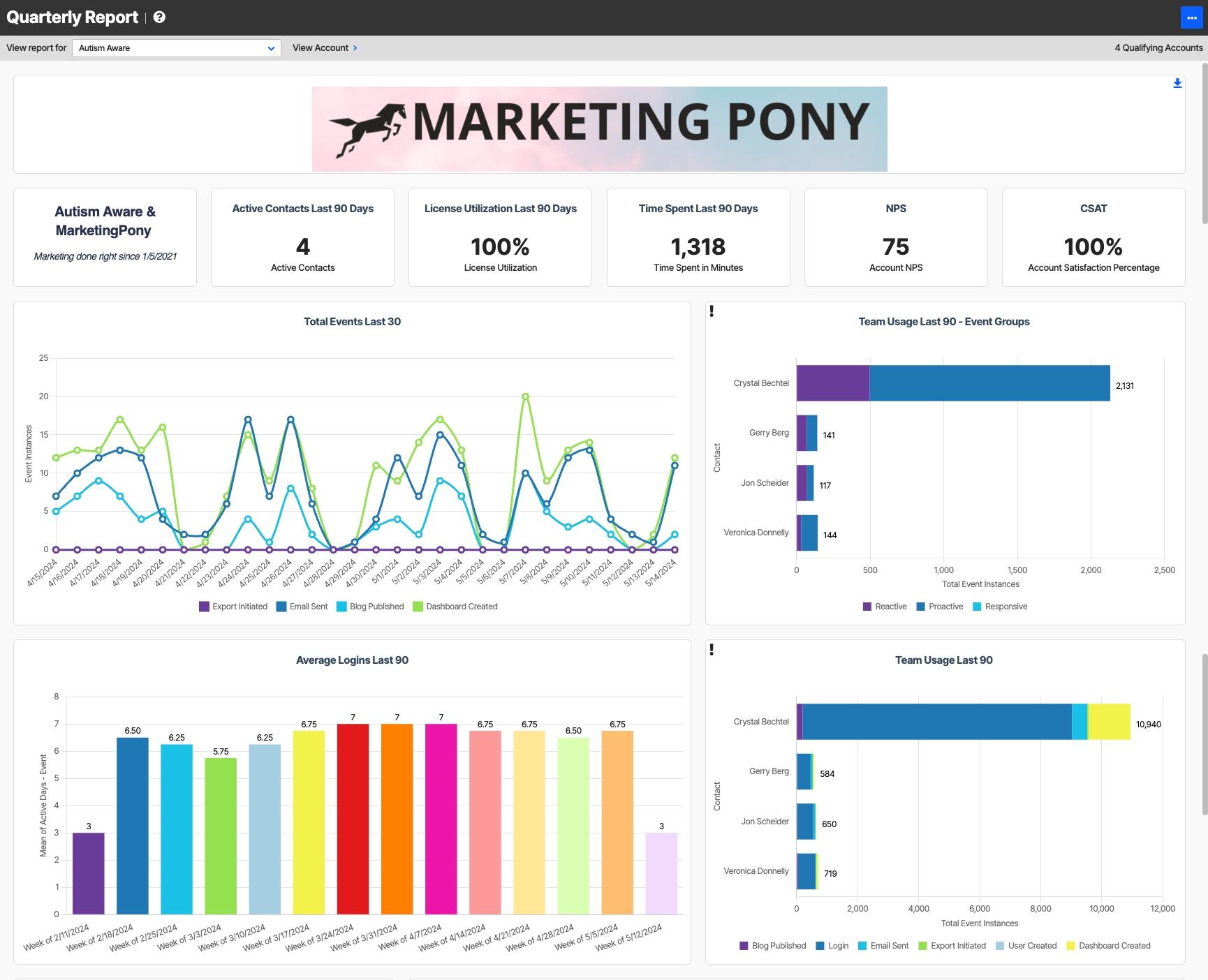Open the Autism Aware account dropdown
The image size is (1208, 980).
[177, 48]
